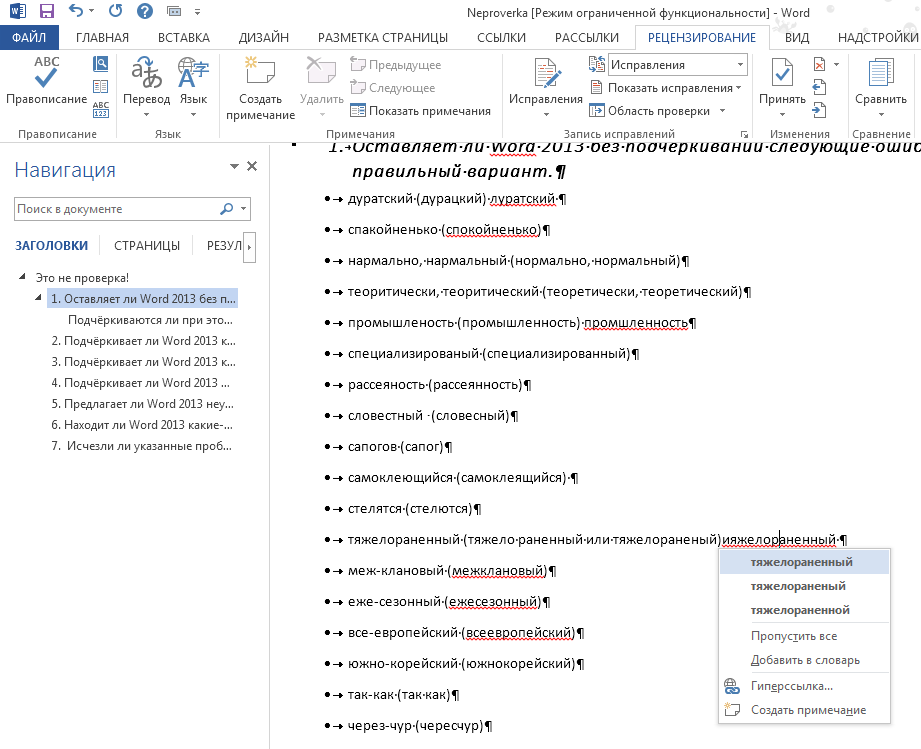The height and width of the screenshot is (749, 921).
Task: Open the Thesaurus book icon
Action: coord(100,86)
